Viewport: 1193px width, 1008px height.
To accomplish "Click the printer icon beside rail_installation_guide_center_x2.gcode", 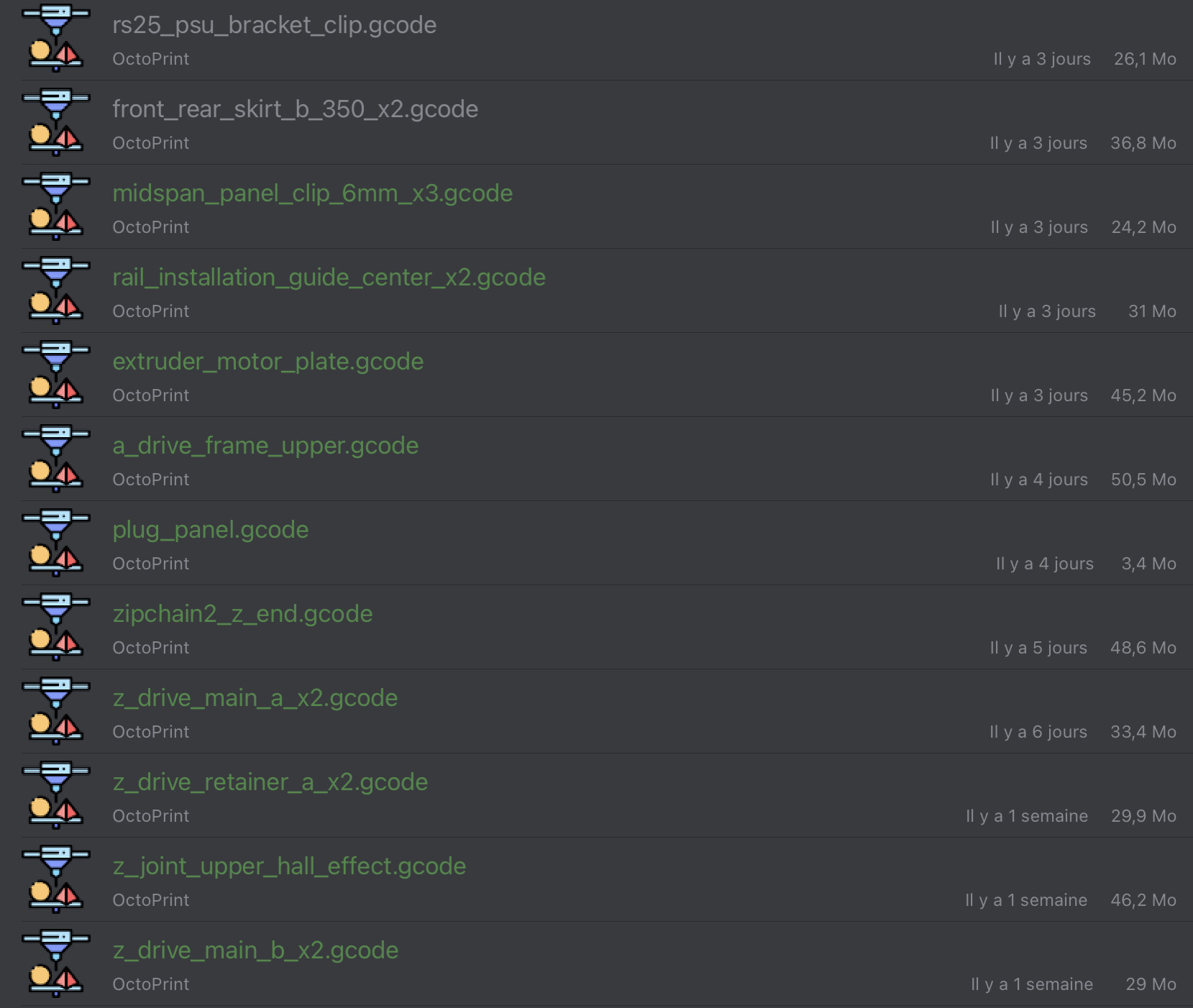I will [56, 290].
